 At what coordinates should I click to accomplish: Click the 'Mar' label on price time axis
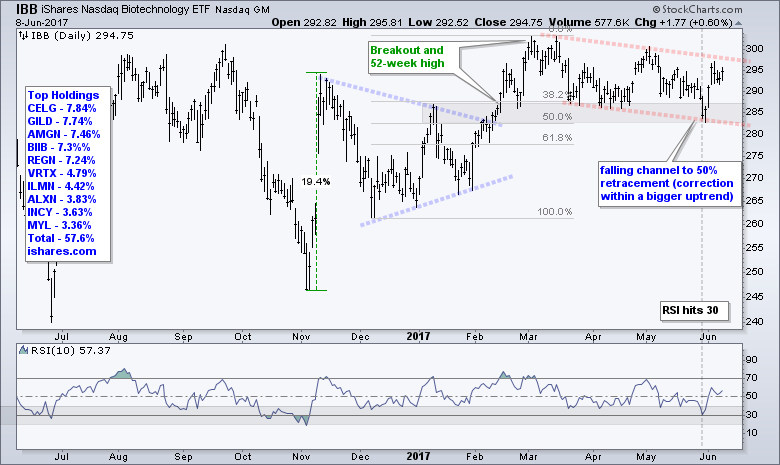[x=528, y=337]
